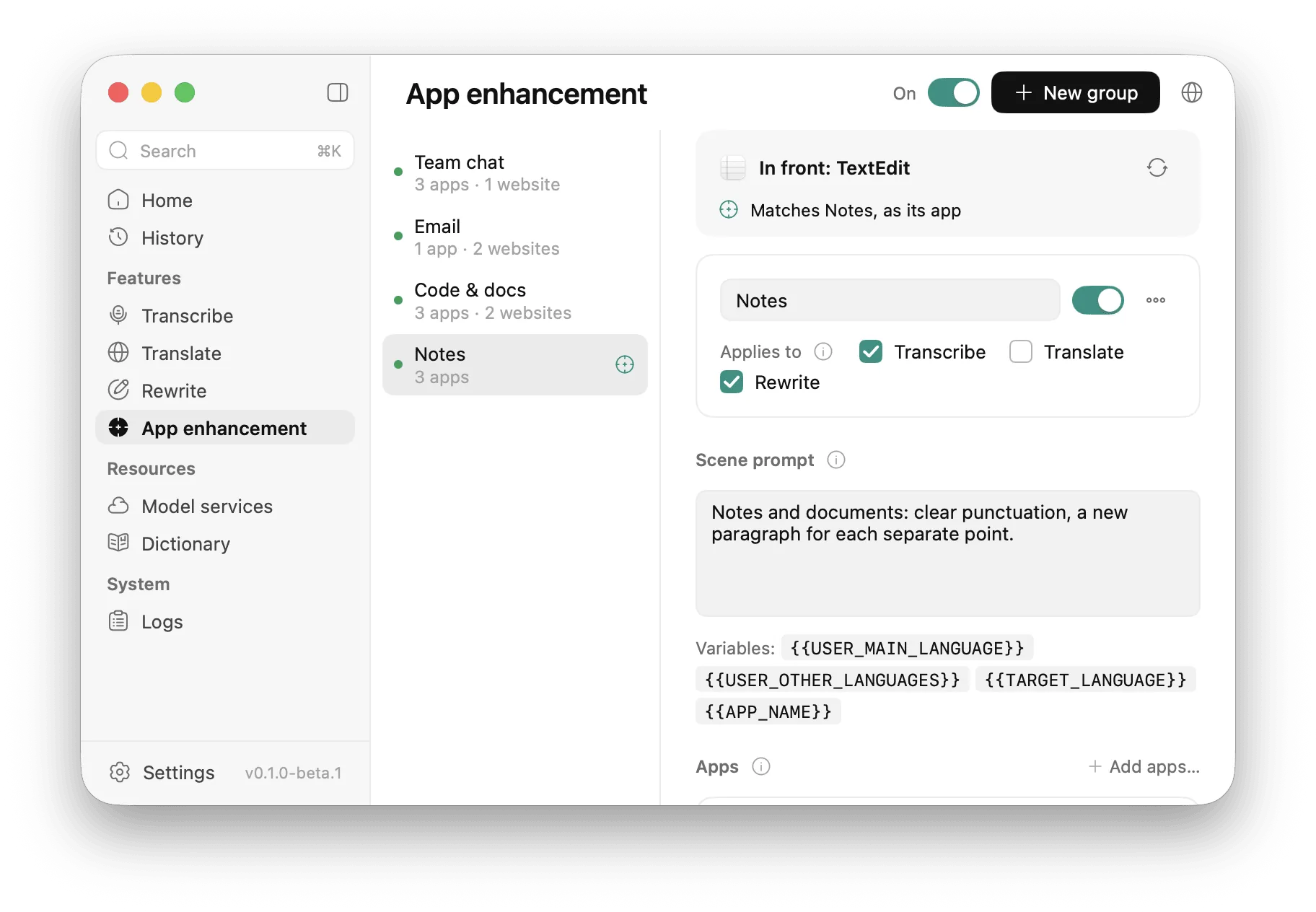Open Model services in Resources

225,506
